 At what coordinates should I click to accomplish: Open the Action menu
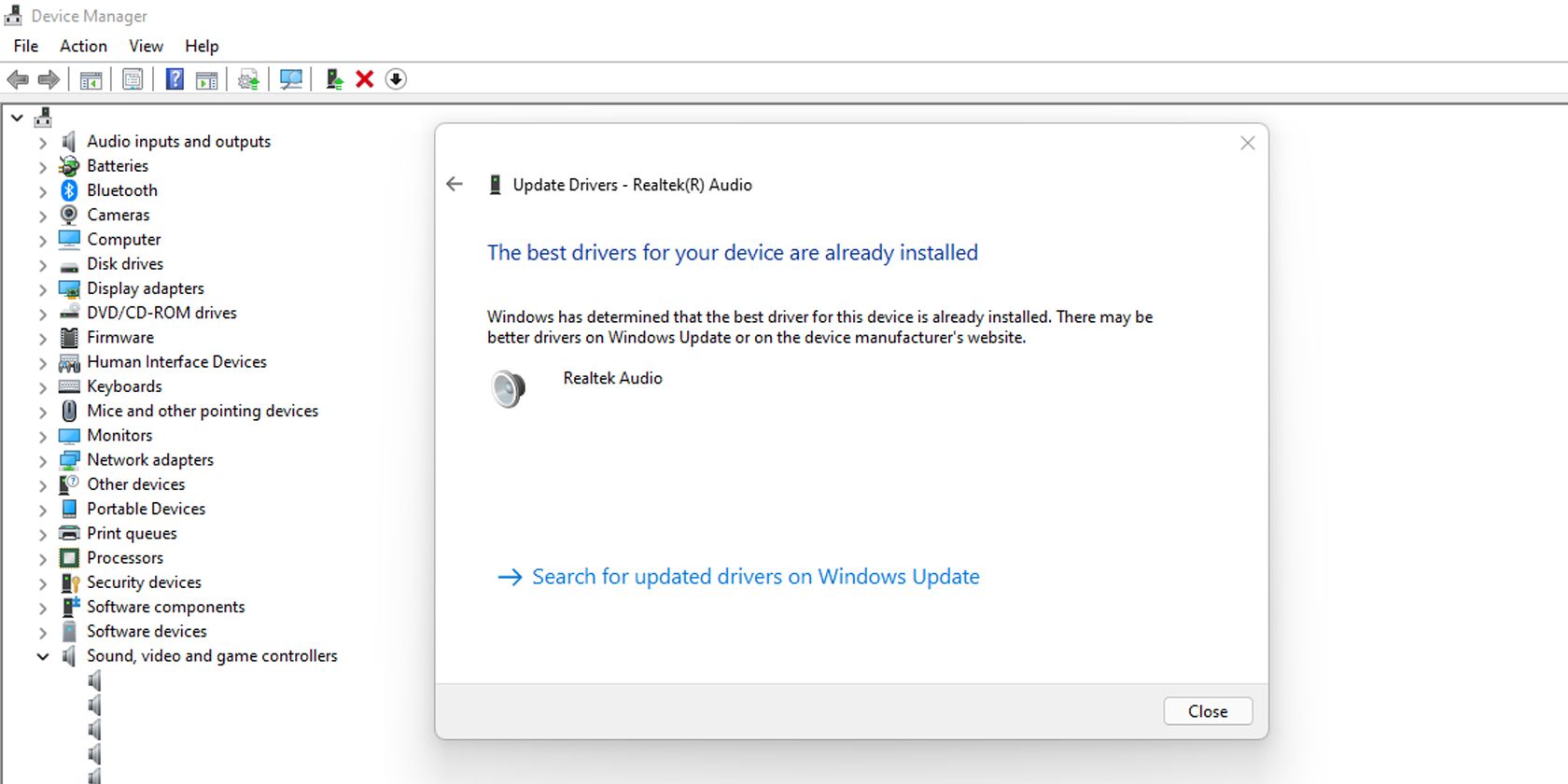(83, 46)
